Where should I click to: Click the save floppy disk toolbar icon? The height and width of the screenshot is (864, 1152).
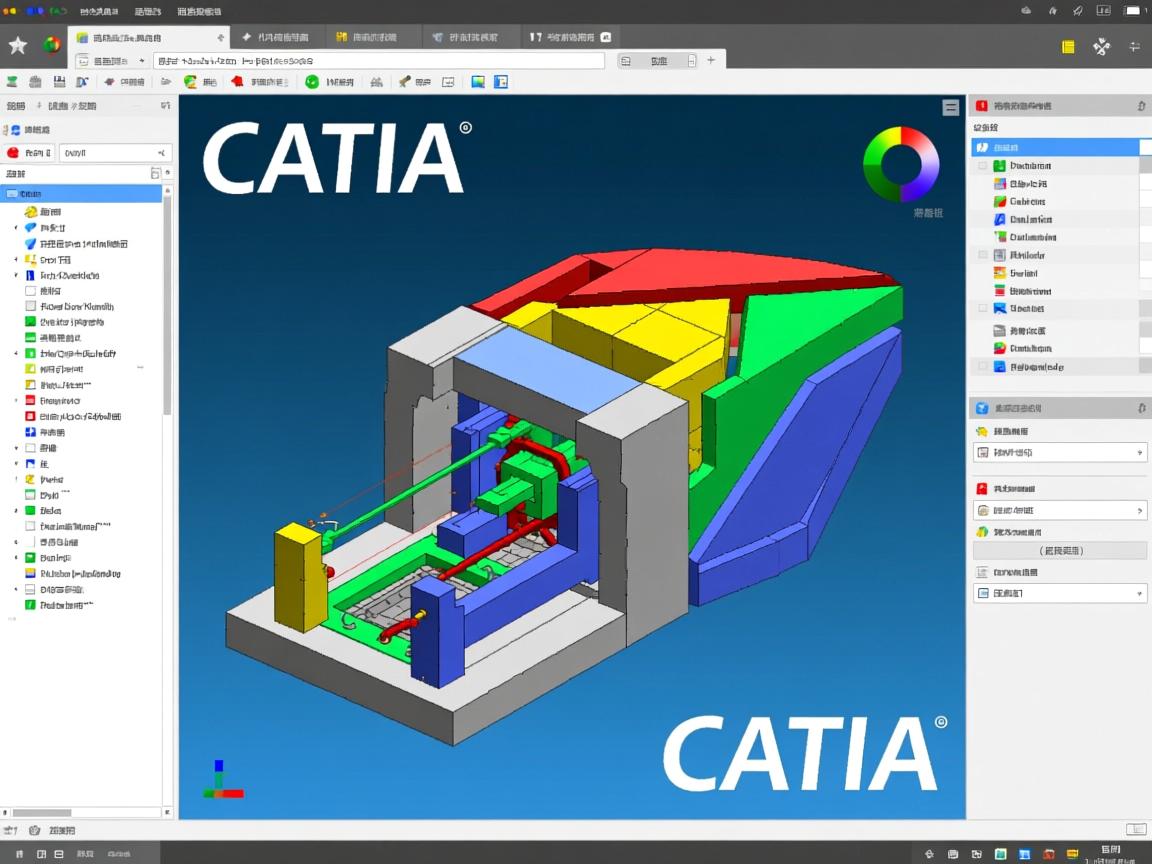59,82
